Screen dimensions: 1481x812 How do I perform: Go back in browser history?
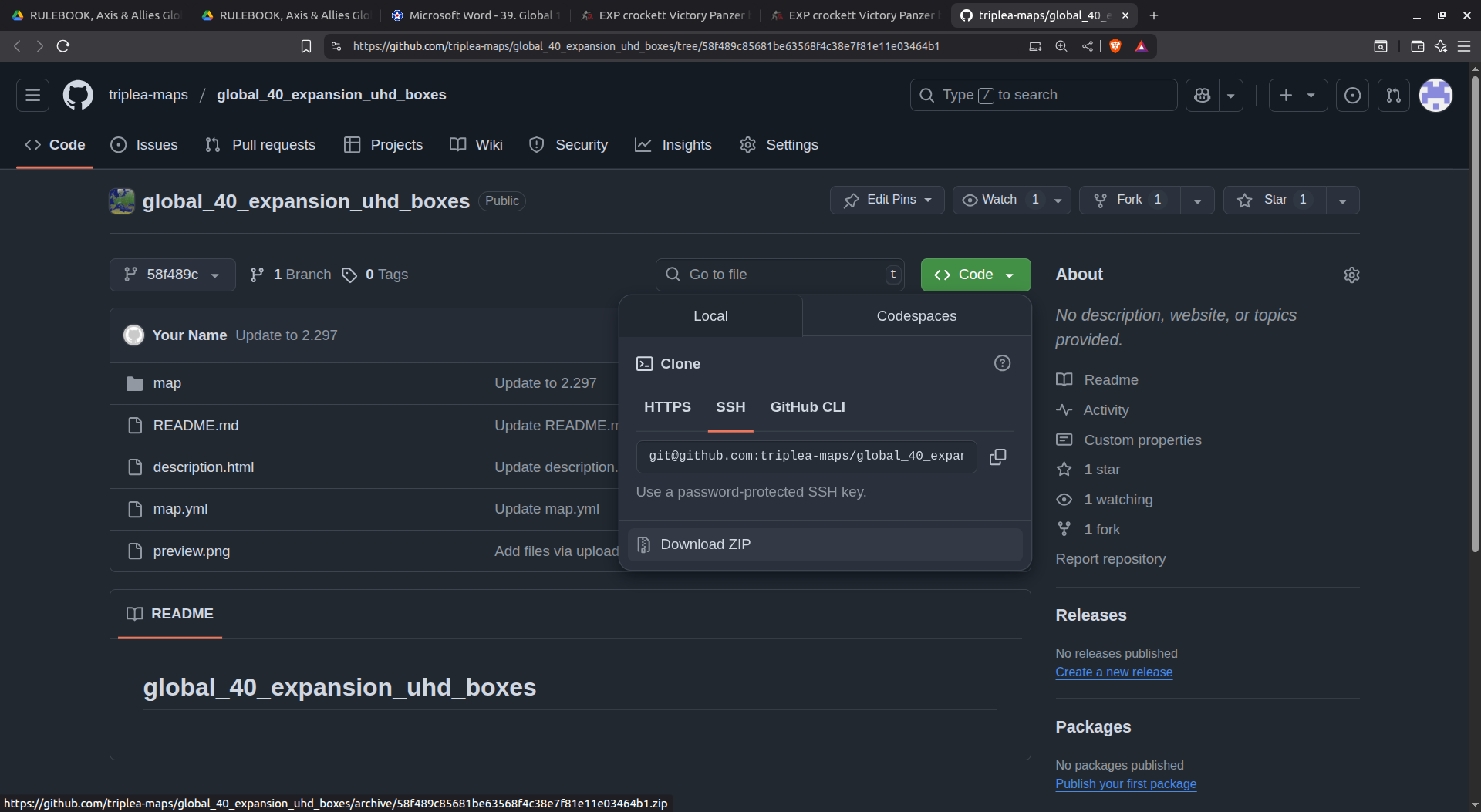click(x=17, y=46)
